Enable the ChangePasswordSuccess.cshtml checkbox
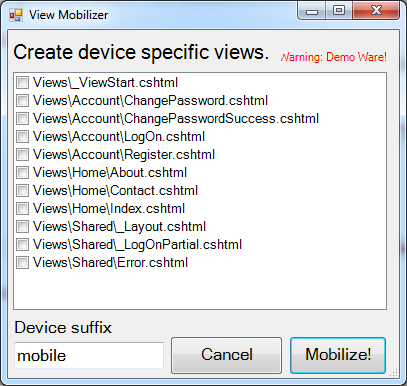Screen dimensions: 407x386 point(23,118)
